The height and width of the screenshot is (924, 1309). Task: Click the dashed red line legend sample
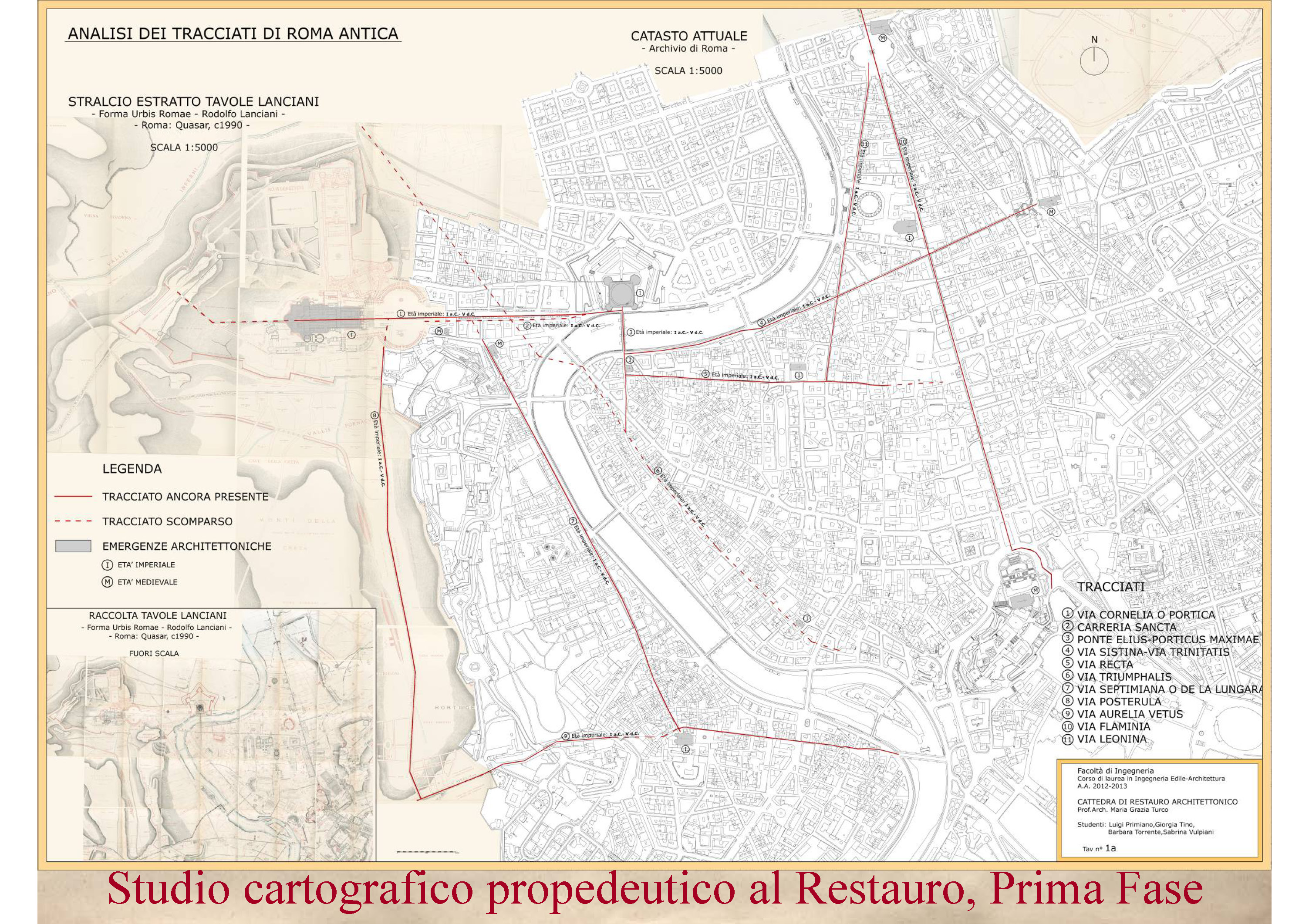pyautogui.click(x=73, y=521)
